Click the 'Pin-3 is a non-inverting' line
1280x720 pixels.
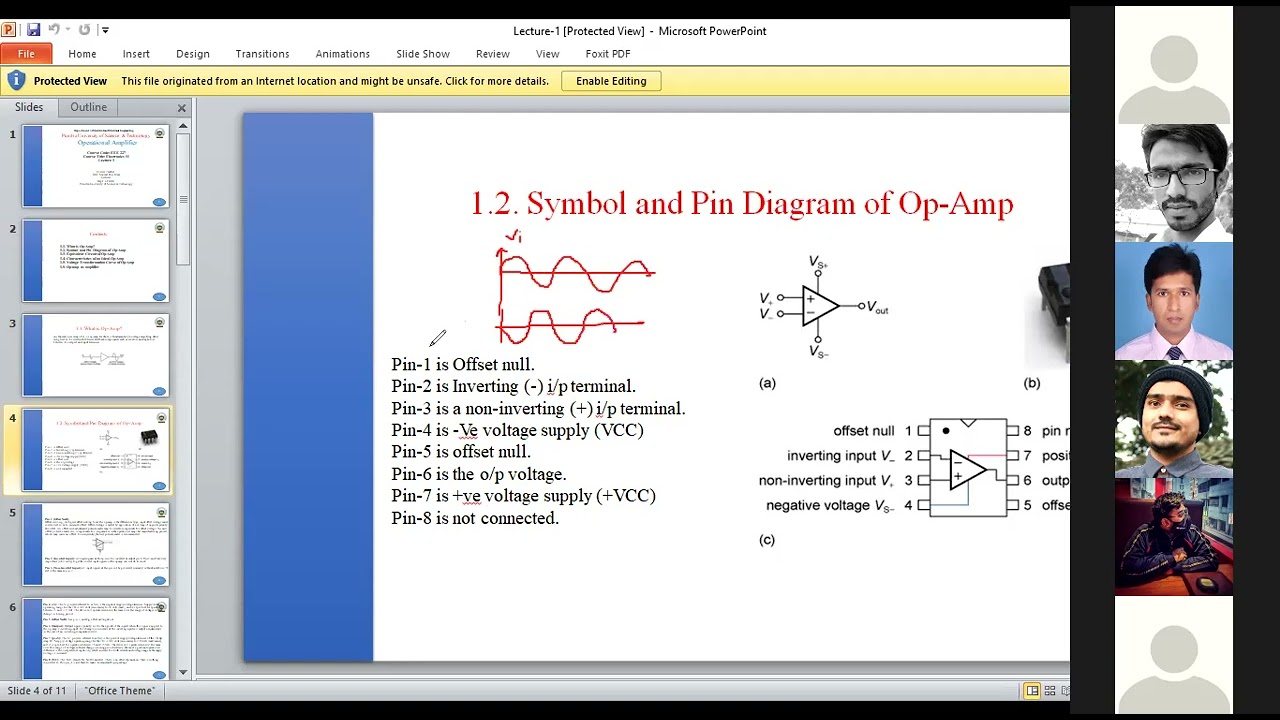pos(538,409)
